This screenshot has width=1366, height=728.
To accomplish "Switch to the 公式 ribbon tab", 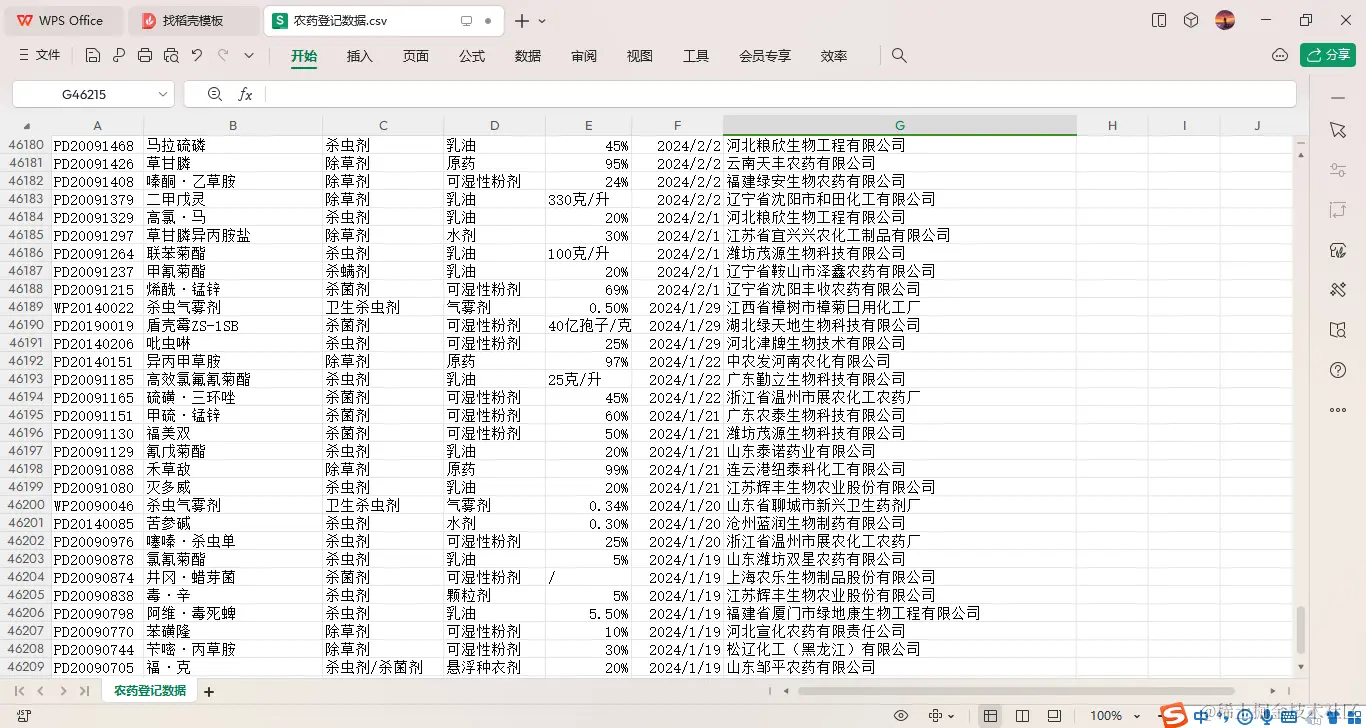I will (x=472, y=56).
